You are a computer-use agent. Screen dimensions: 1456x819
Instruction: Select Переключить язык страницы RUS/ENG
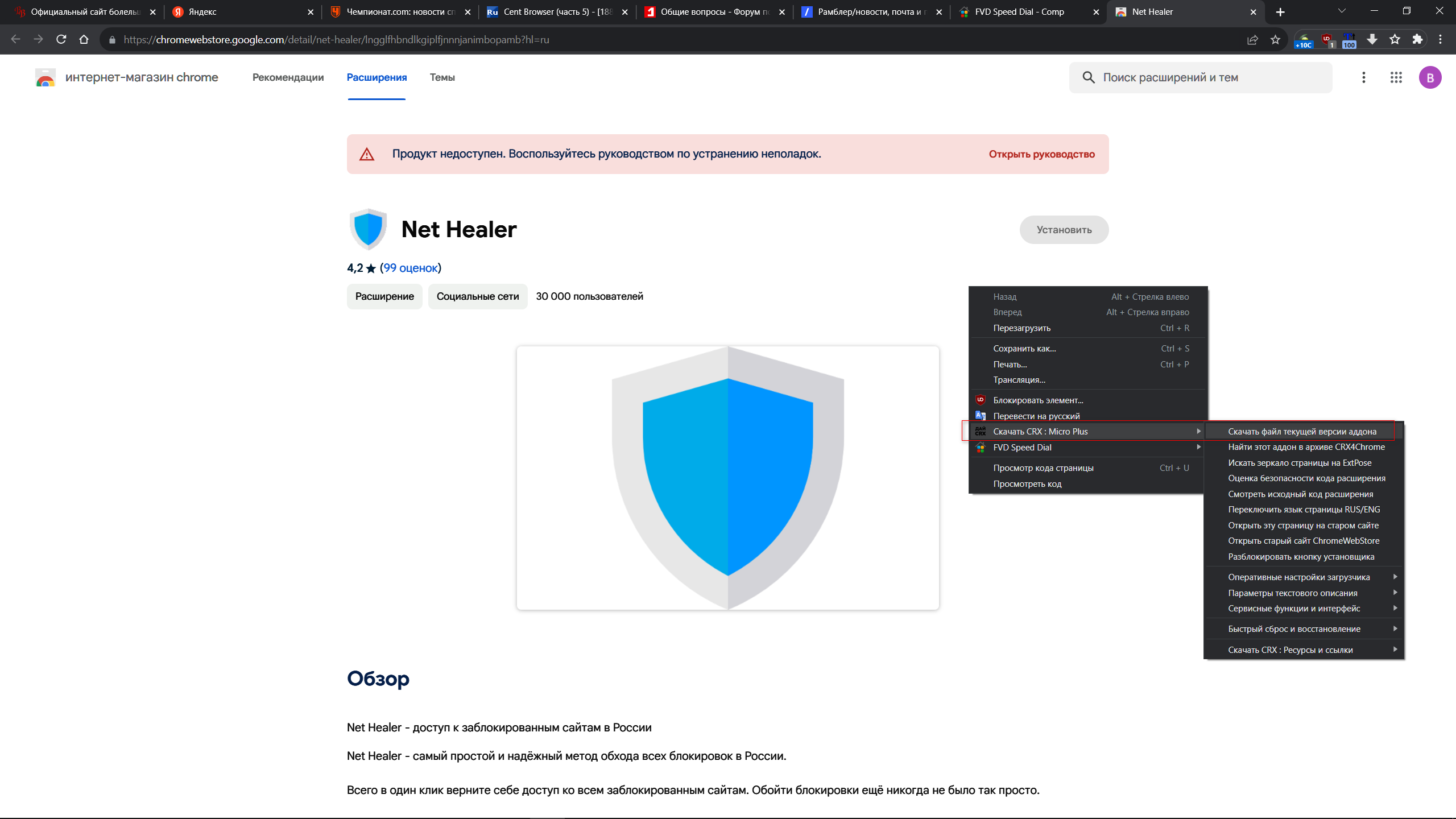pos(1304,510)
